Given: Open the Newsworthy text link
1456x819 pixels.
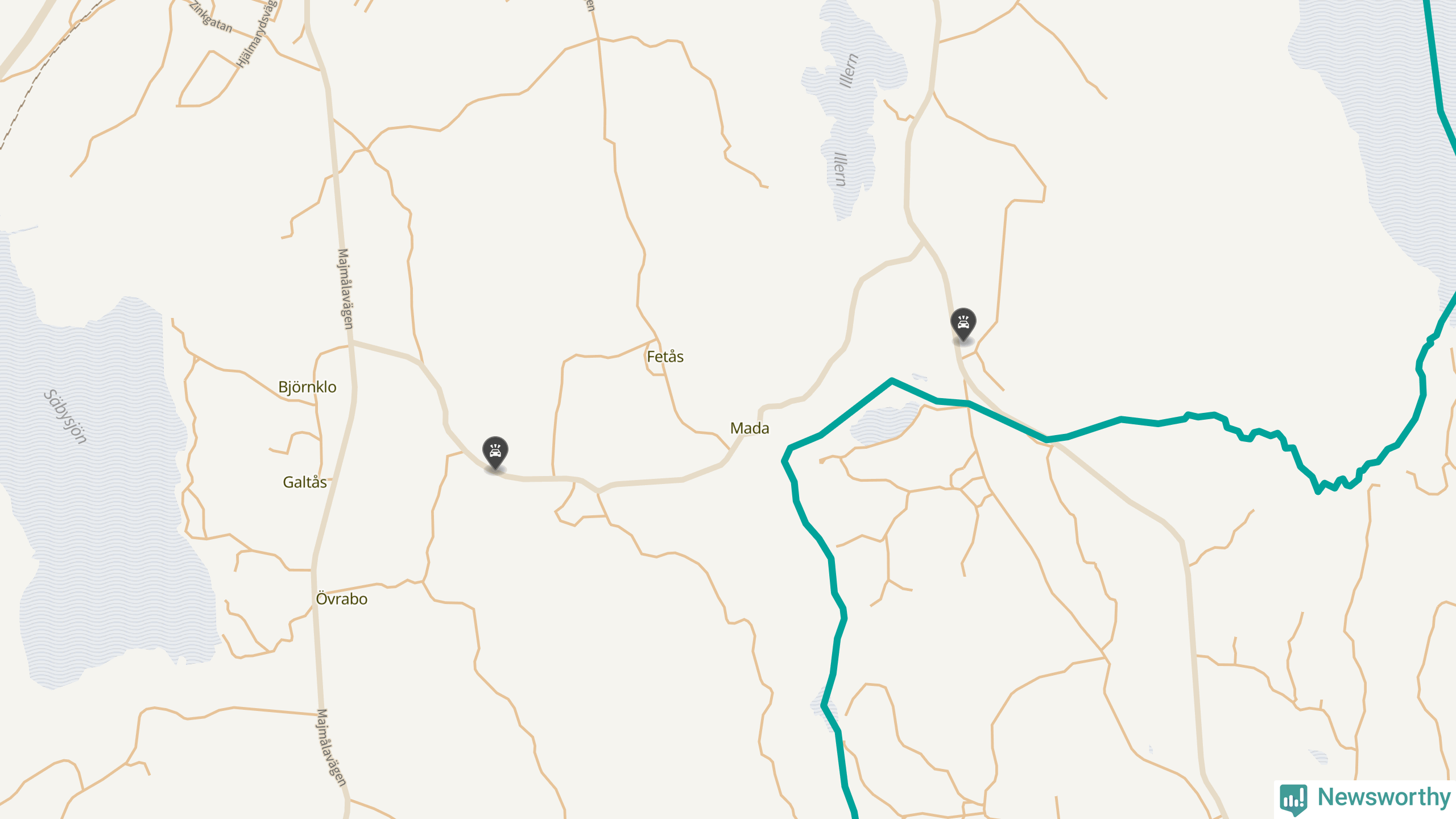Looking at the screenshot, I should tap(1384, 797).
